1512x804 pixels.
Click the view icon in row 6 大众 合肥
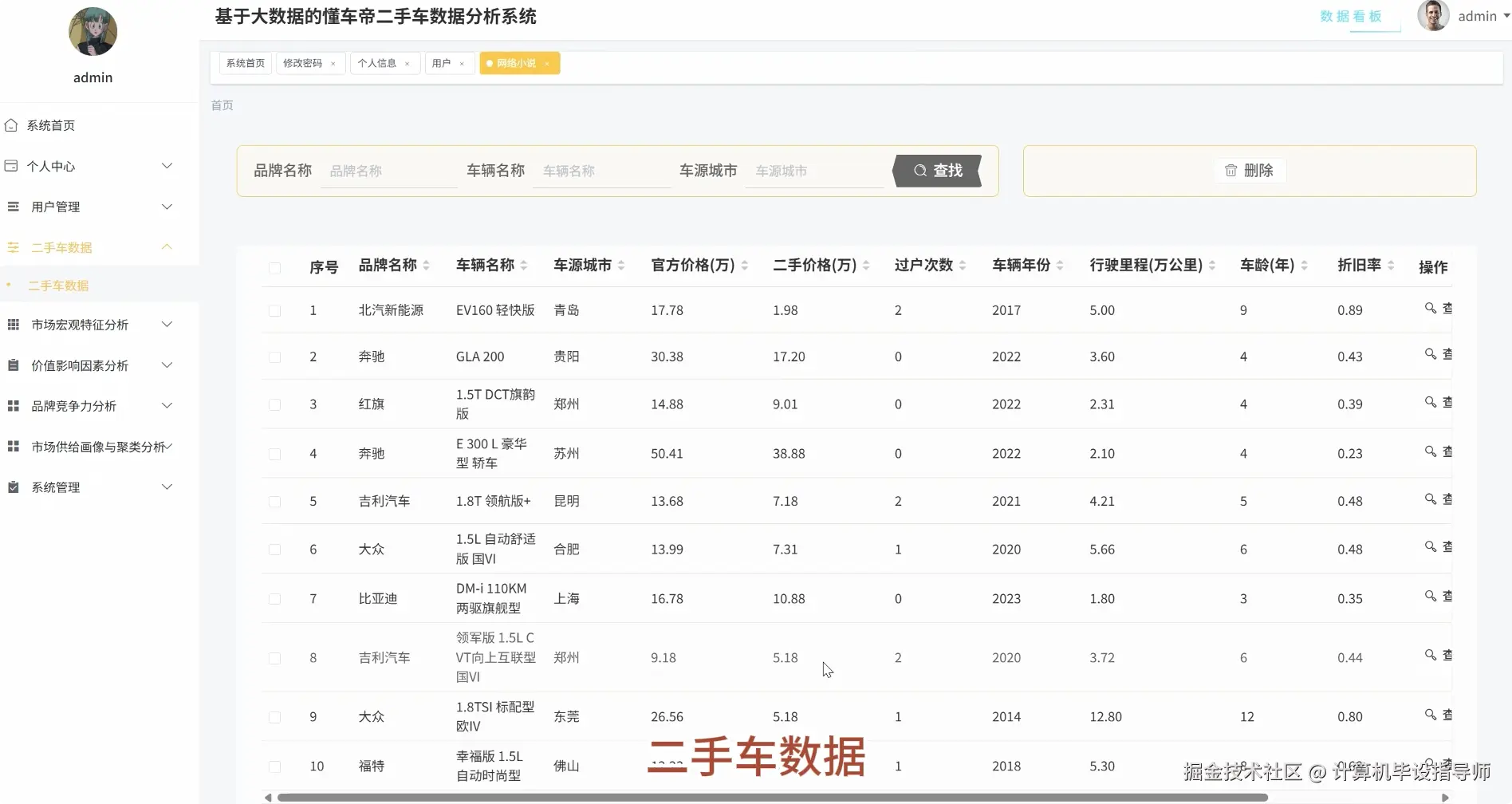[1431, 547]
